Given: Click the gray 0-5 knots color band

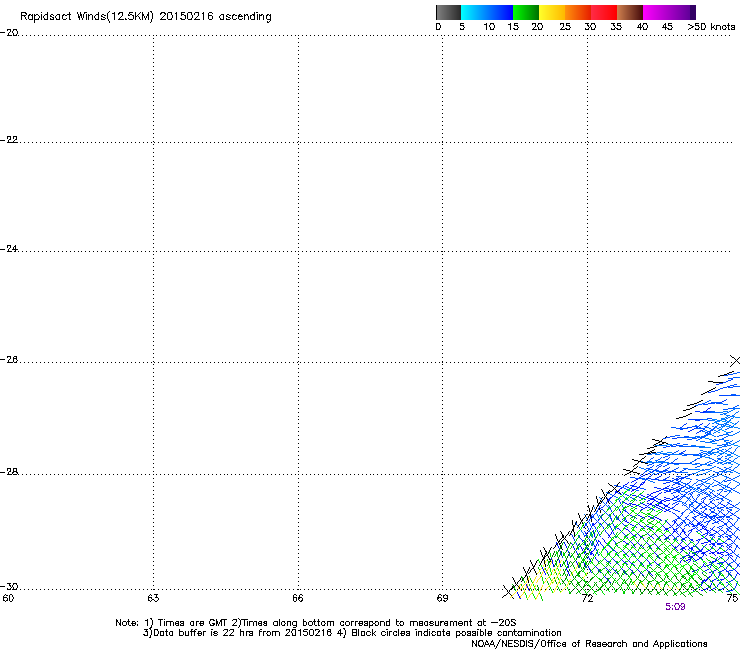Looking at the screenshot, I should coord(448,12).
